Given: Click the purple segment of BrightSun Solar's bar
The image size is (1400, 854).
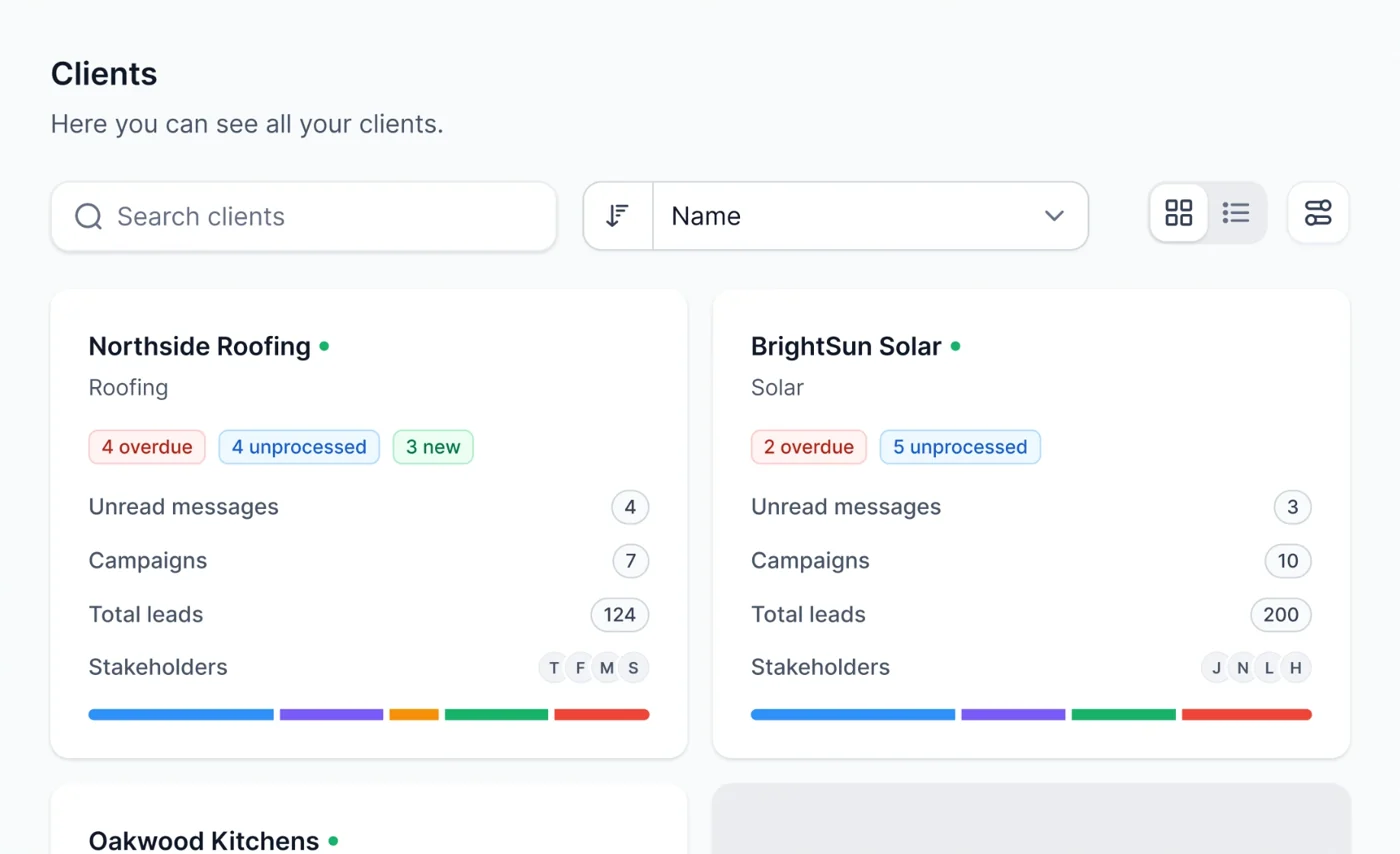Looking at the screenshot, I should (1013, 715).
